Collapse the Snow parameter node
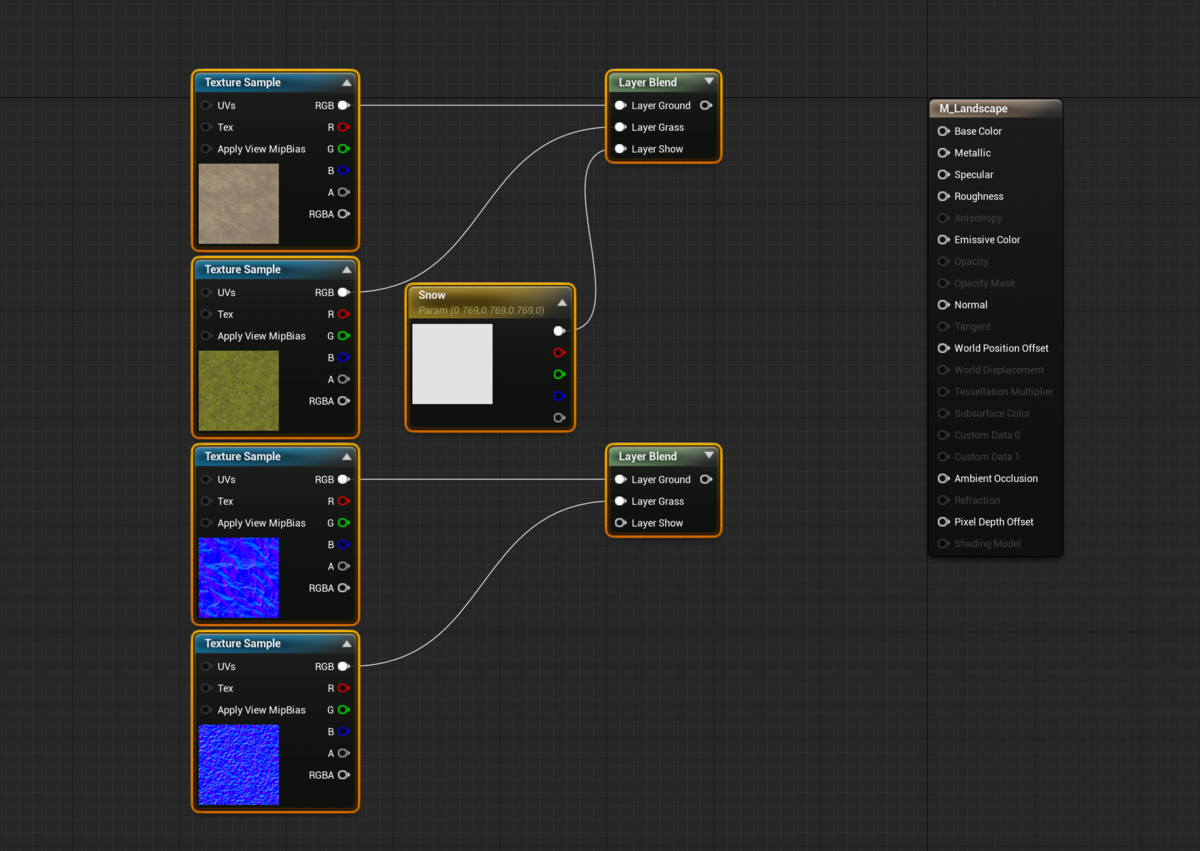Image resolution: width=1200 pixels, height=851 pixels. [x=562, y=302]
